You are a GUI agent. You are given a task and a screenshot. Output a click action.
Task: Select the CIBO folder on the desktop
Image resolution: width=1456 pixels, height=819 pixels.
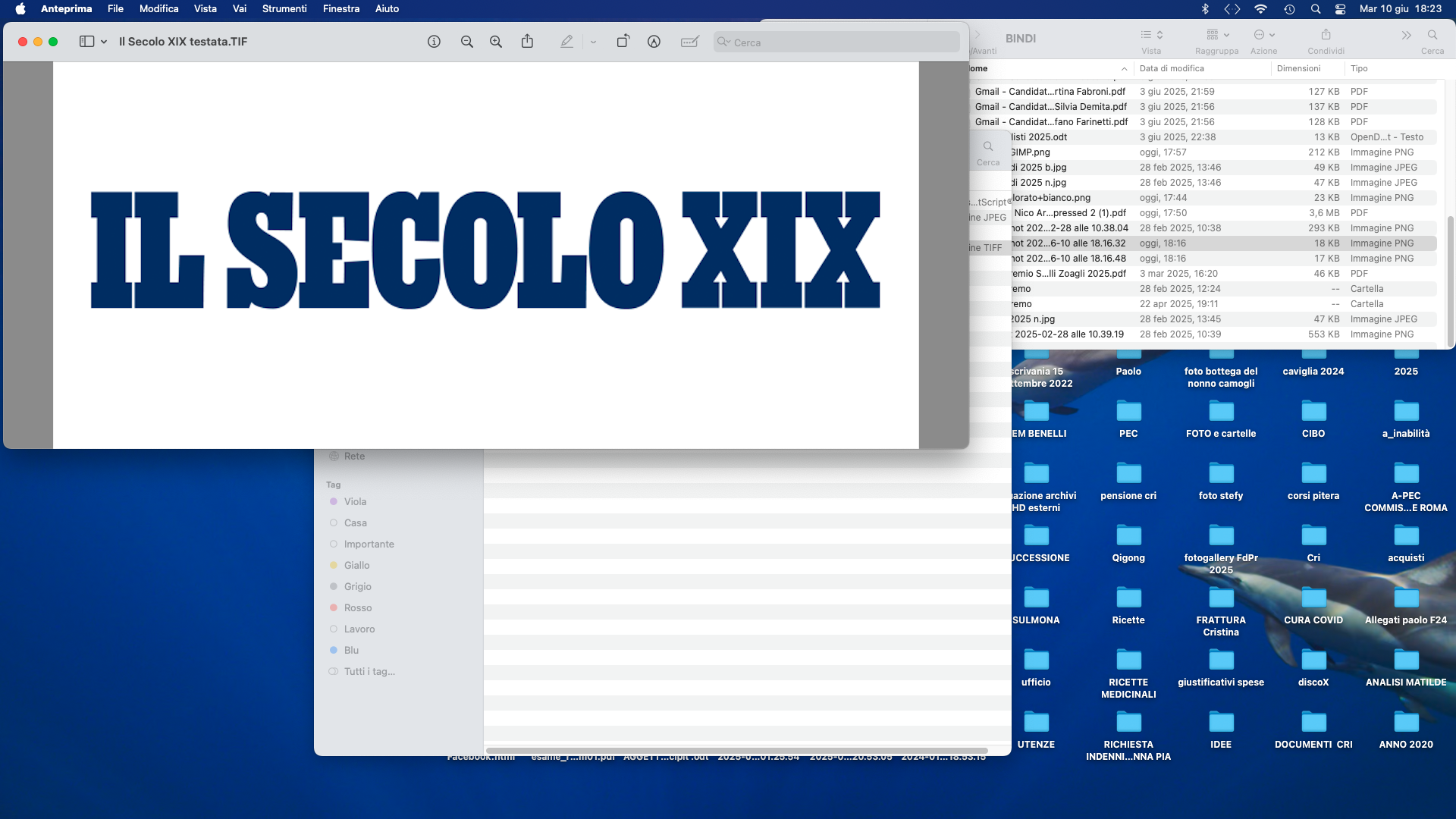pos(1313,419)
